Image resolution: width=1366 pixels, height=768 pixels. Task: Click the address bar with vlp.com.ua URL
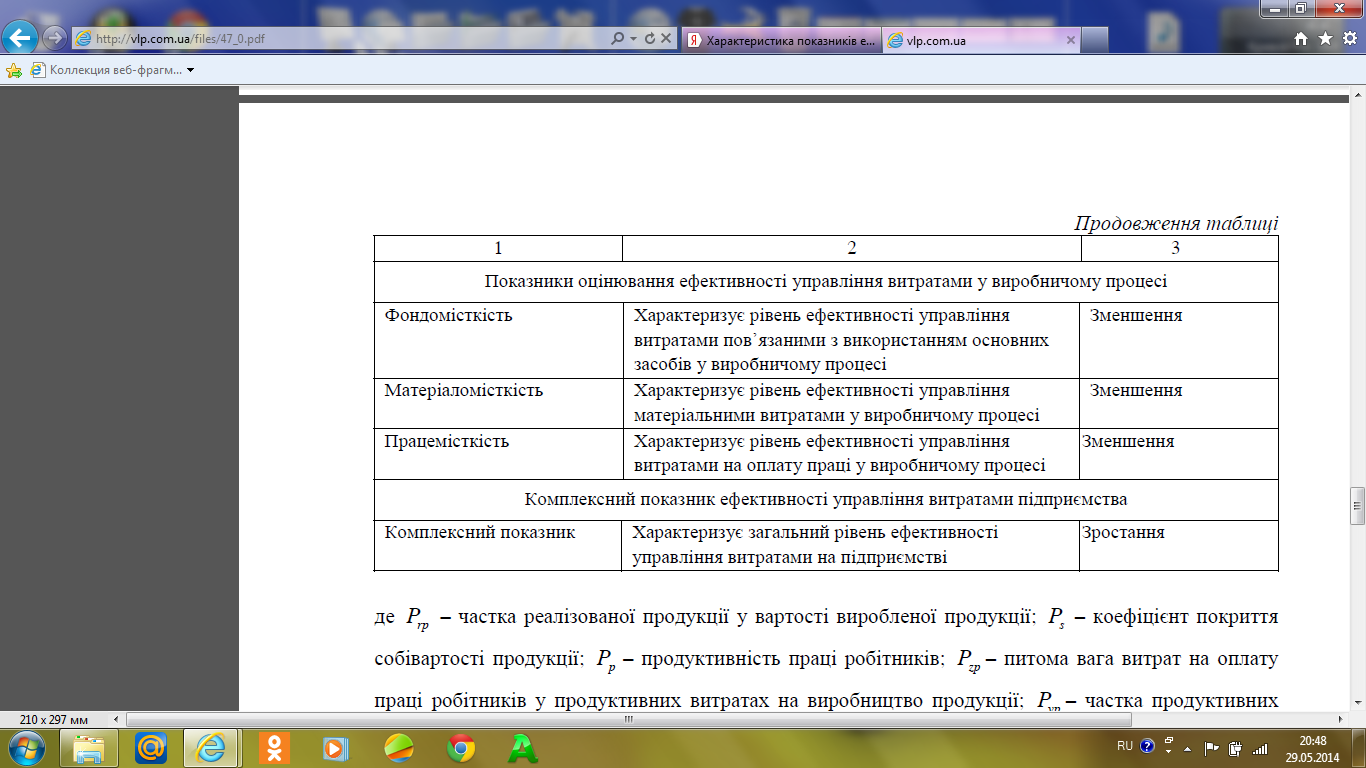pyautogui.click(x=340, y=39)
